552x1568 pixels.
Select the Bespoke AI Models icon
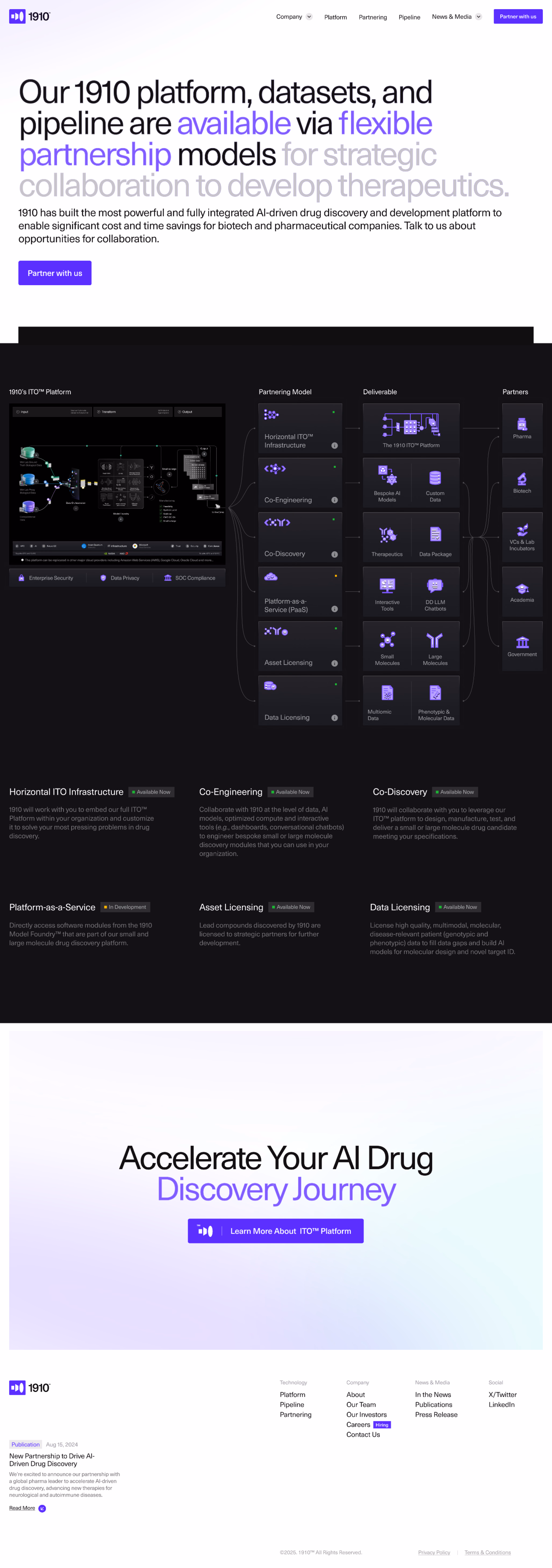pyautogui.click(x=387, y=475)
